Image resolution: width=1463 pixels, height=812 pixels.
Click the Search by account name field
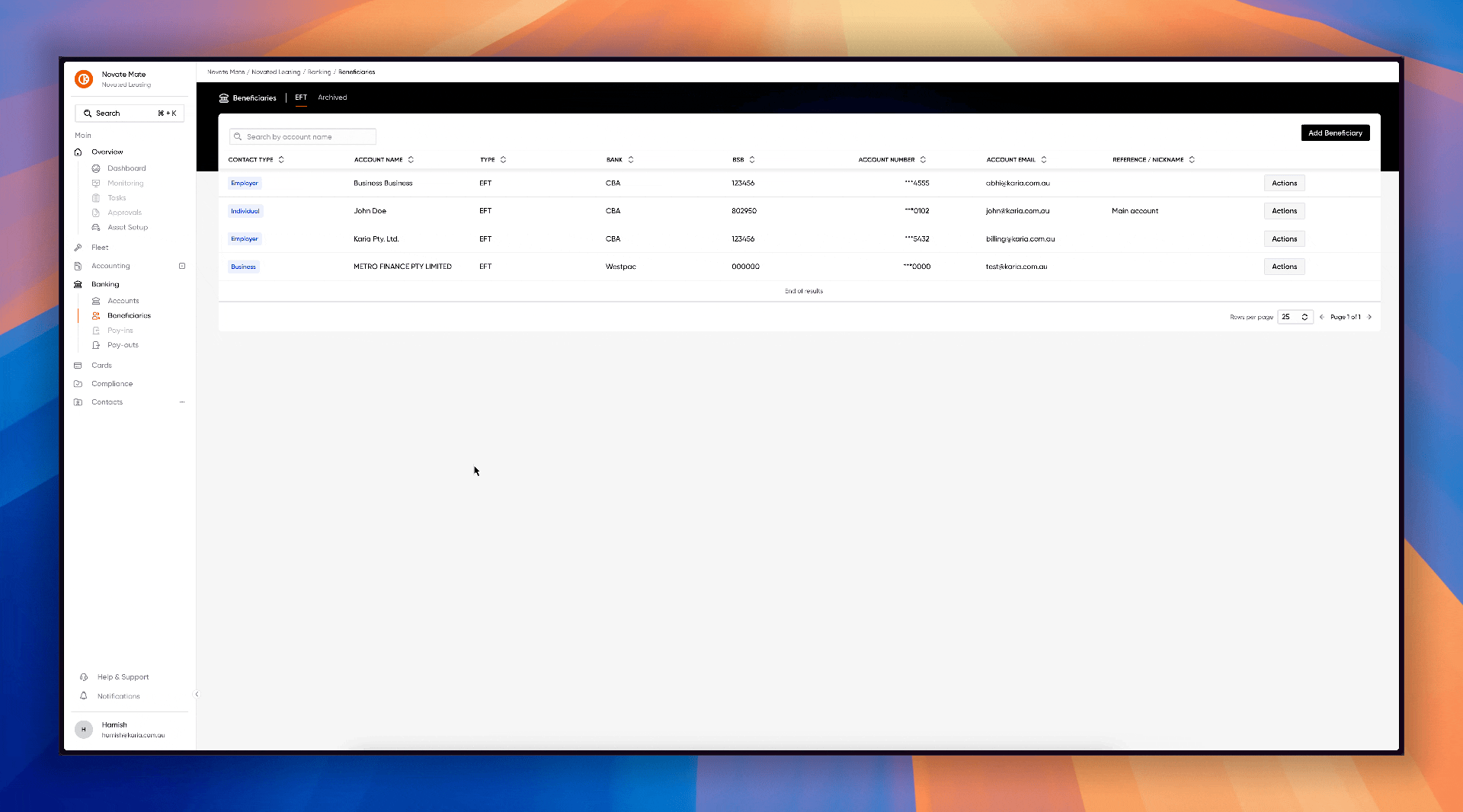coord(303,137)
